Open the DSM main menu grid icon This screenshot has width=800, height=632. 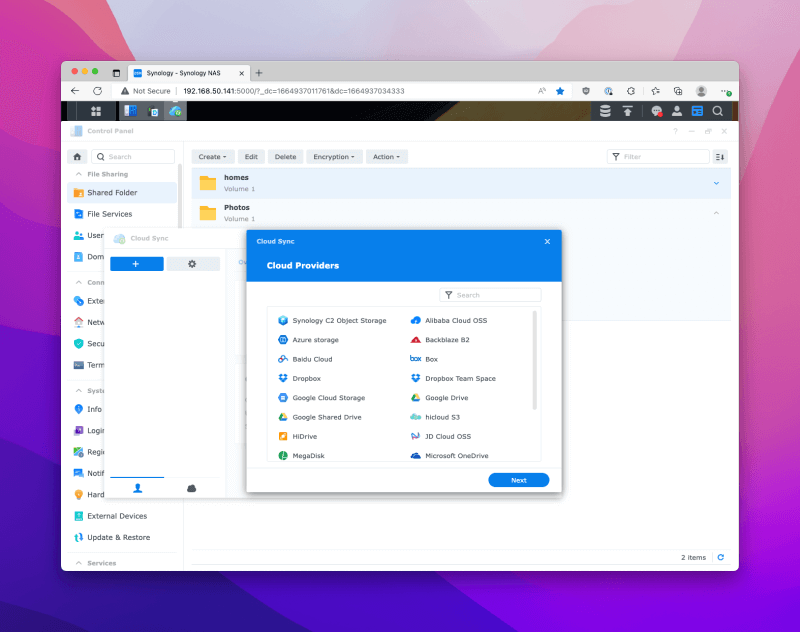click(95, 111)
